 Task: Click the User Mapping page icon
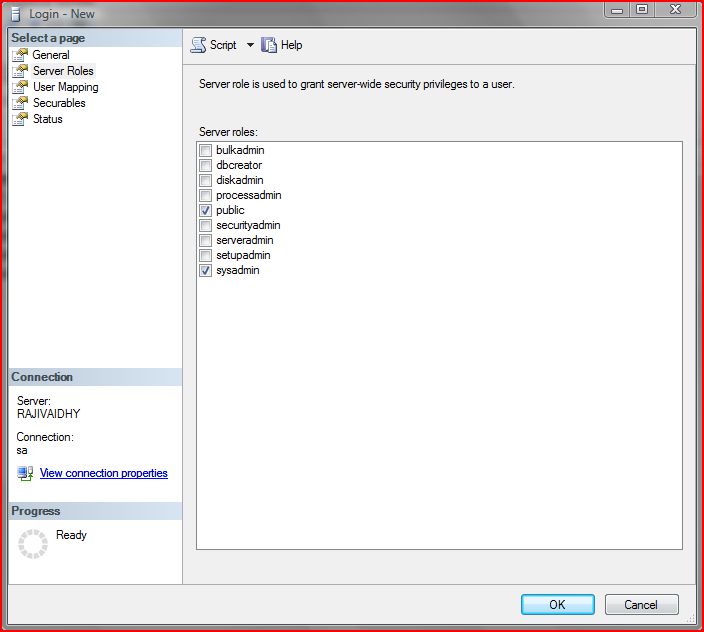coord(19,87)
